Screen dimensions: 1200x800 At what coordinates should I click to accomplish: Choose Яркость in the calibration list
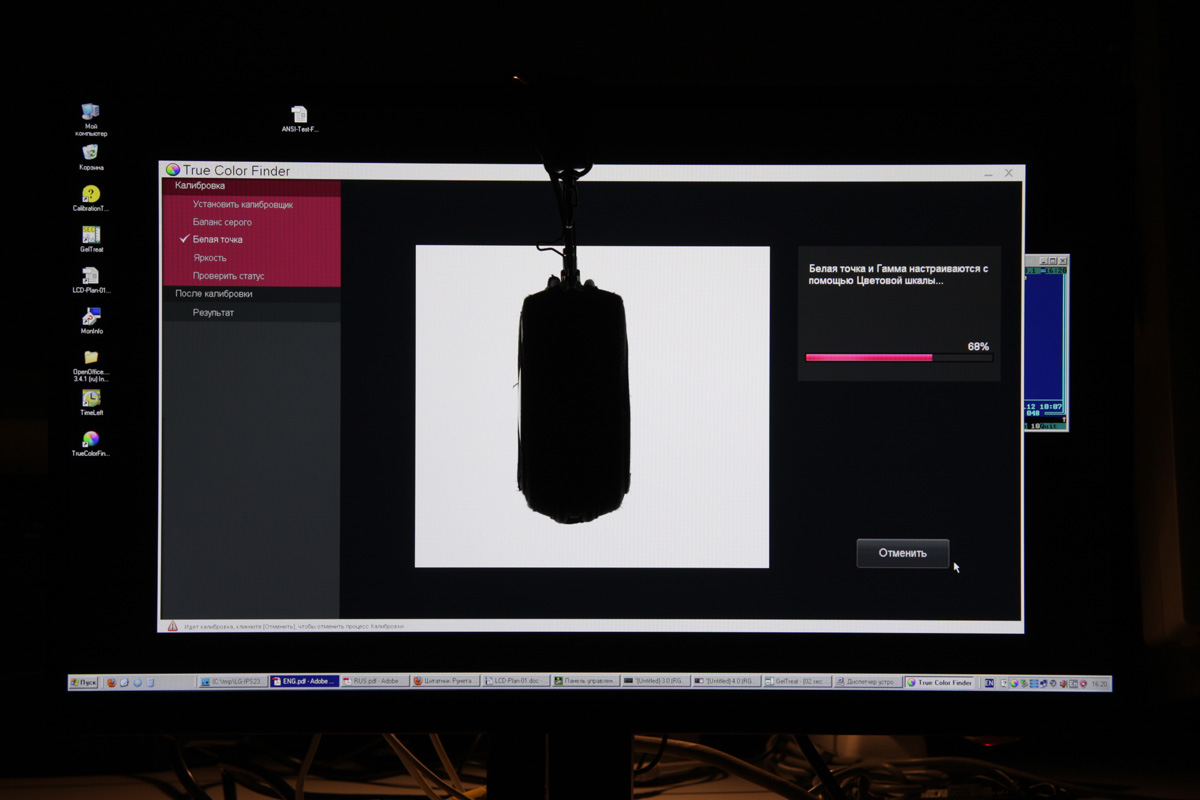(210, 258)
